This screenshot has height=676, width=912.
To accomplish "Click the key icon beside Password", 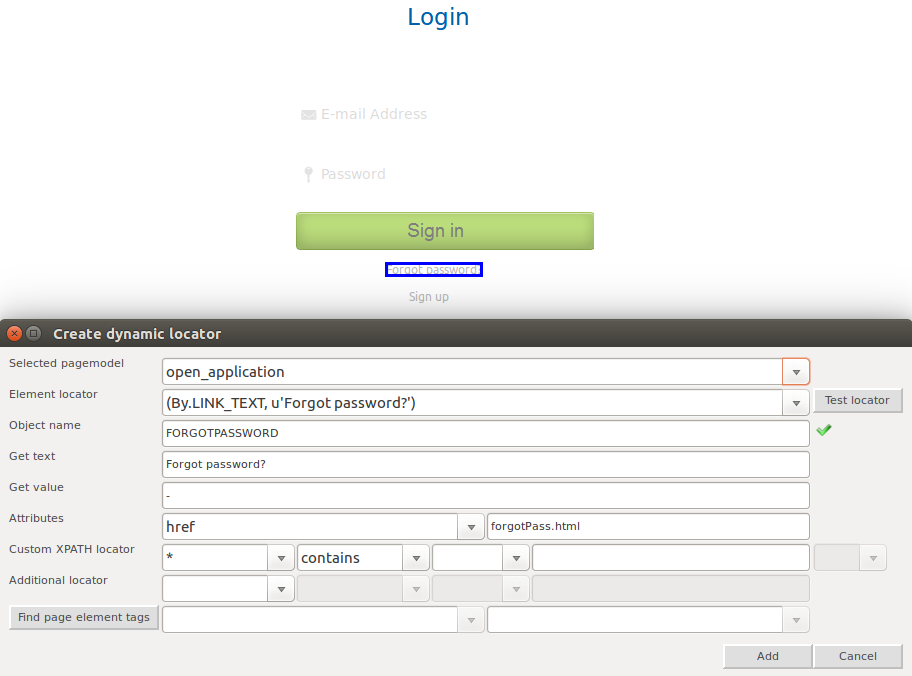I will [308, 174].
